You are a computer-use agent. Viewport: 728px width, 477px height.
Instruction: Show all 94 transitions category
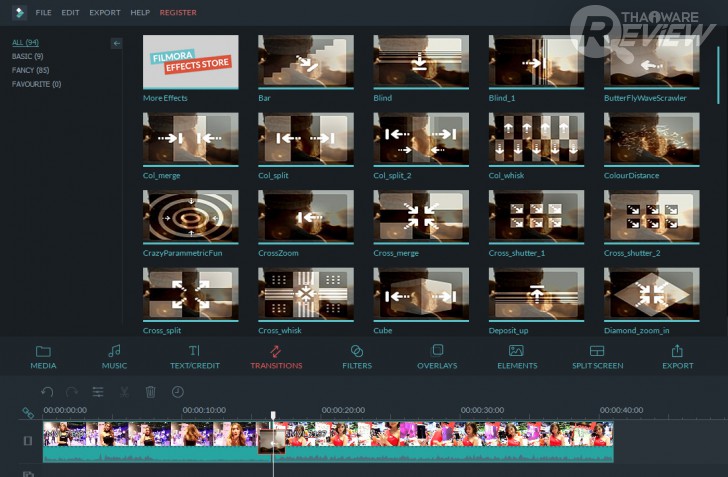pyautogui.click(x=26, y=42)
